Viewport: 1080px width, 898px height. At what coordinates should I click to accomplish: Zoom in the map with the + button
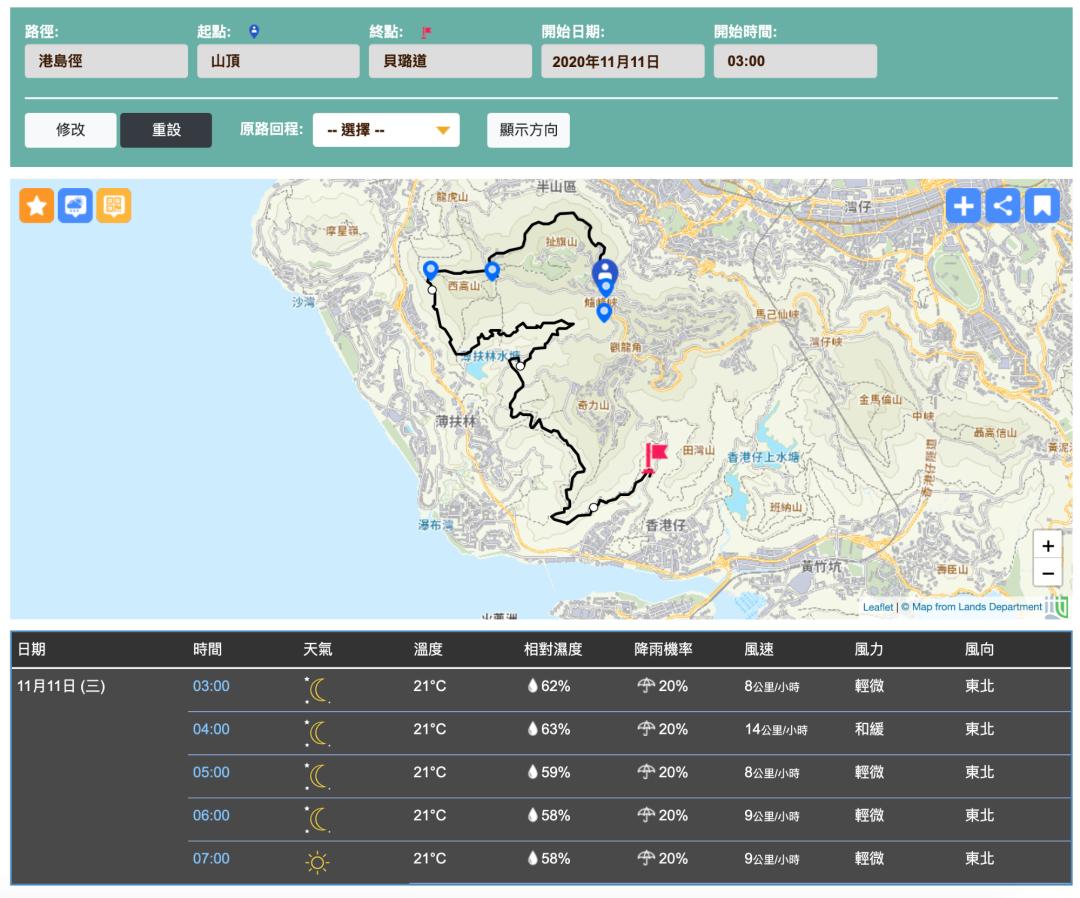(x=1047, y=546)
